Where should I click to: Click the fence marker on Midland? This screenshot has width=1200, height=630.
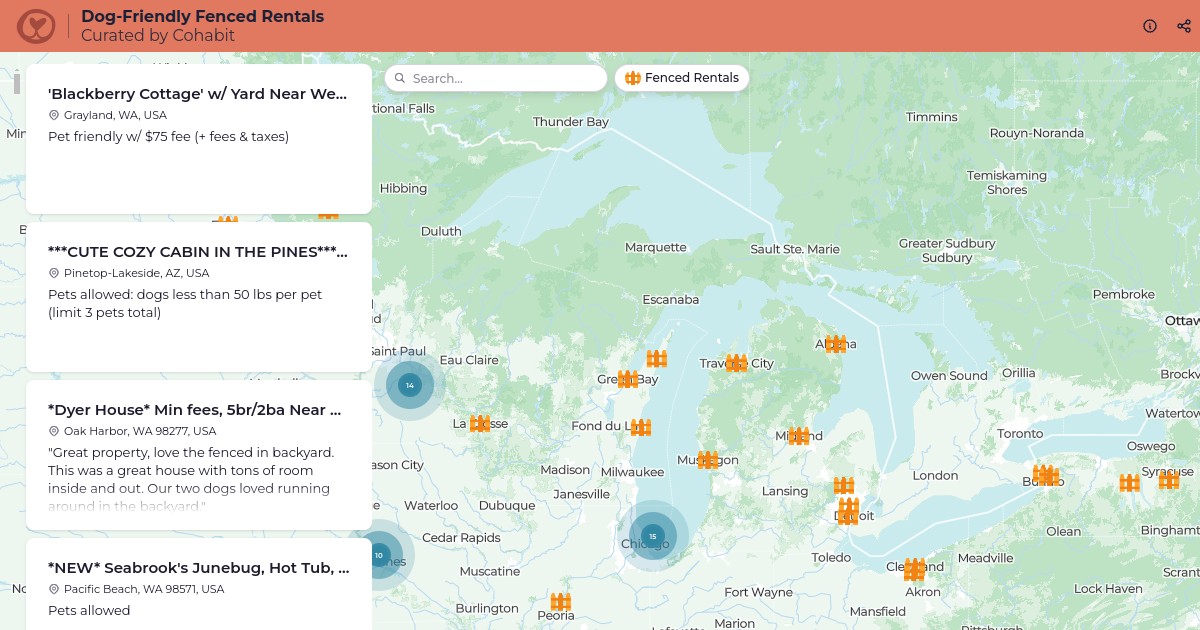[799, 436]
